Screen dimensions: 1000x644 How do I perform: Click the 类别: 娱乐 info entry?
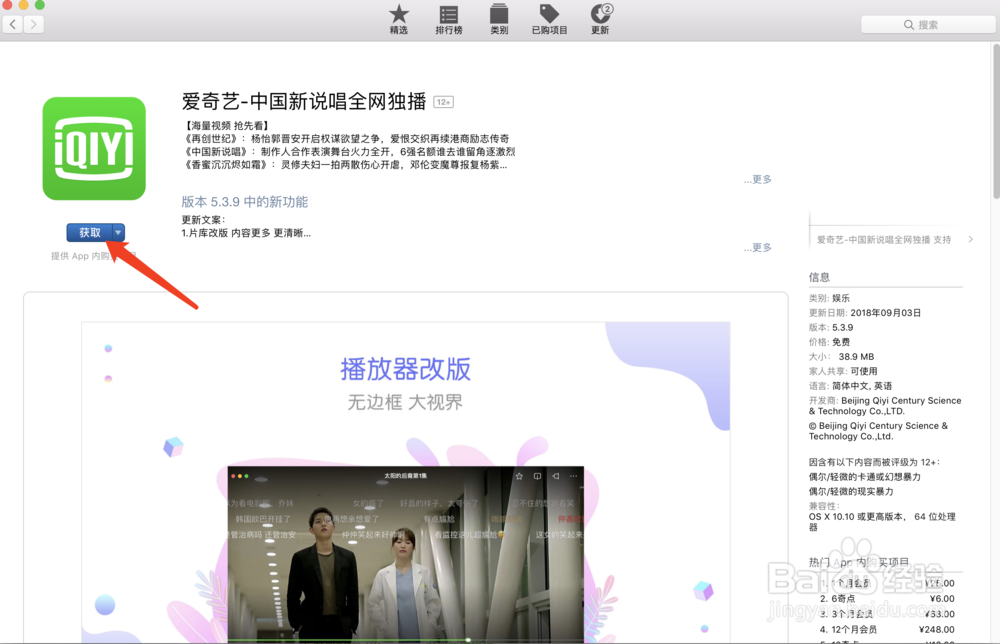point(829,298)
